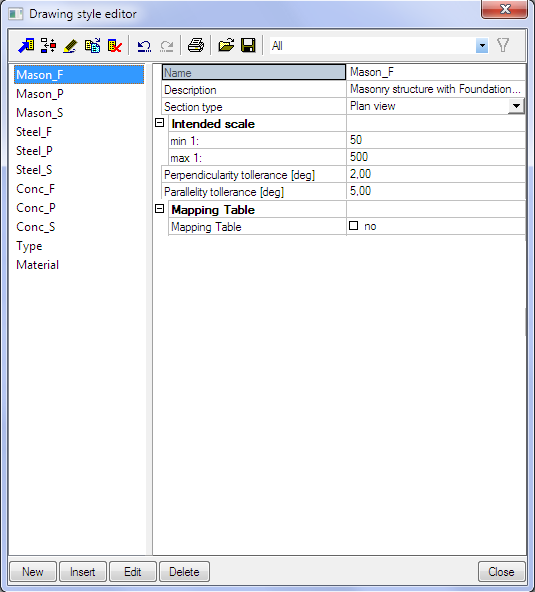This screenshot has height=592, width=535.
Task: Click the funnel filter icon
Action: [x=503, y=46]
